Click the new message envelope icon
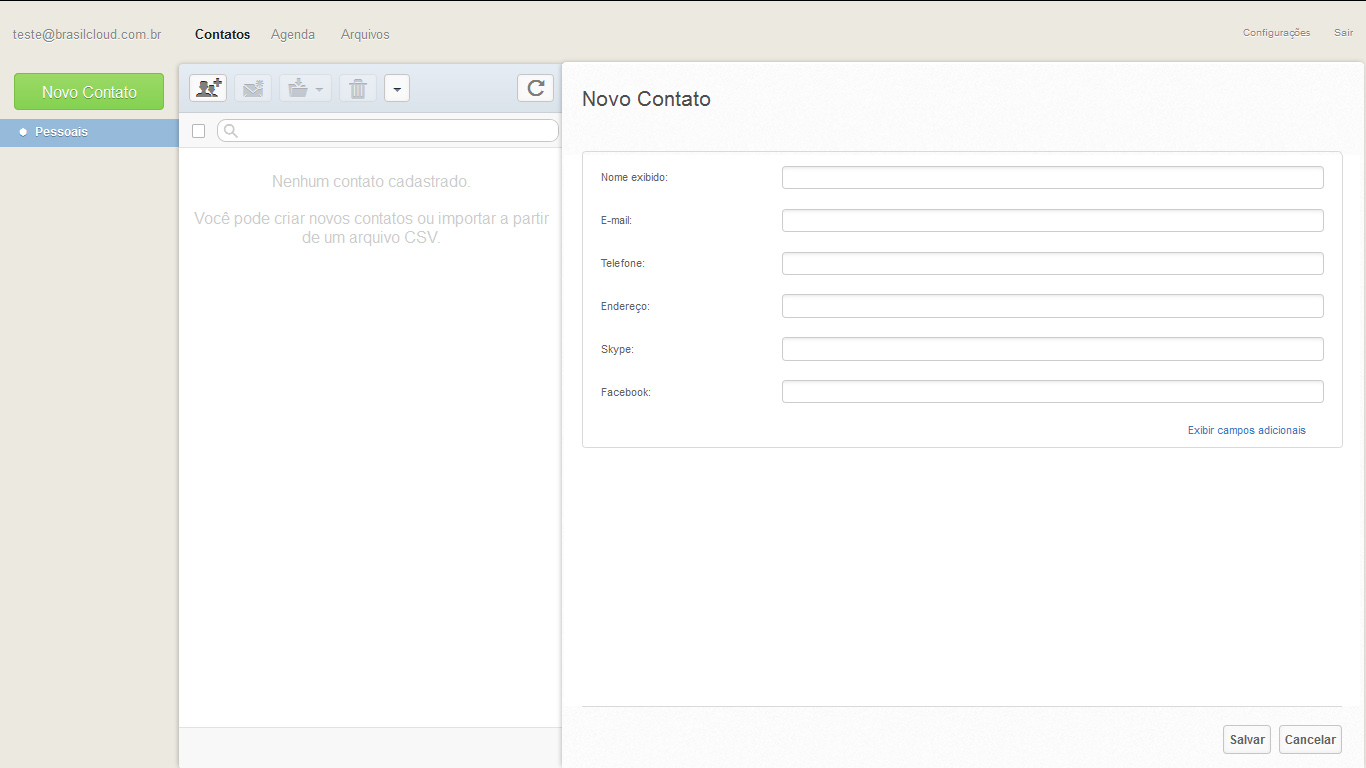Image resolution: width=1366 pixels, height=768 pixels. (253, 88)
